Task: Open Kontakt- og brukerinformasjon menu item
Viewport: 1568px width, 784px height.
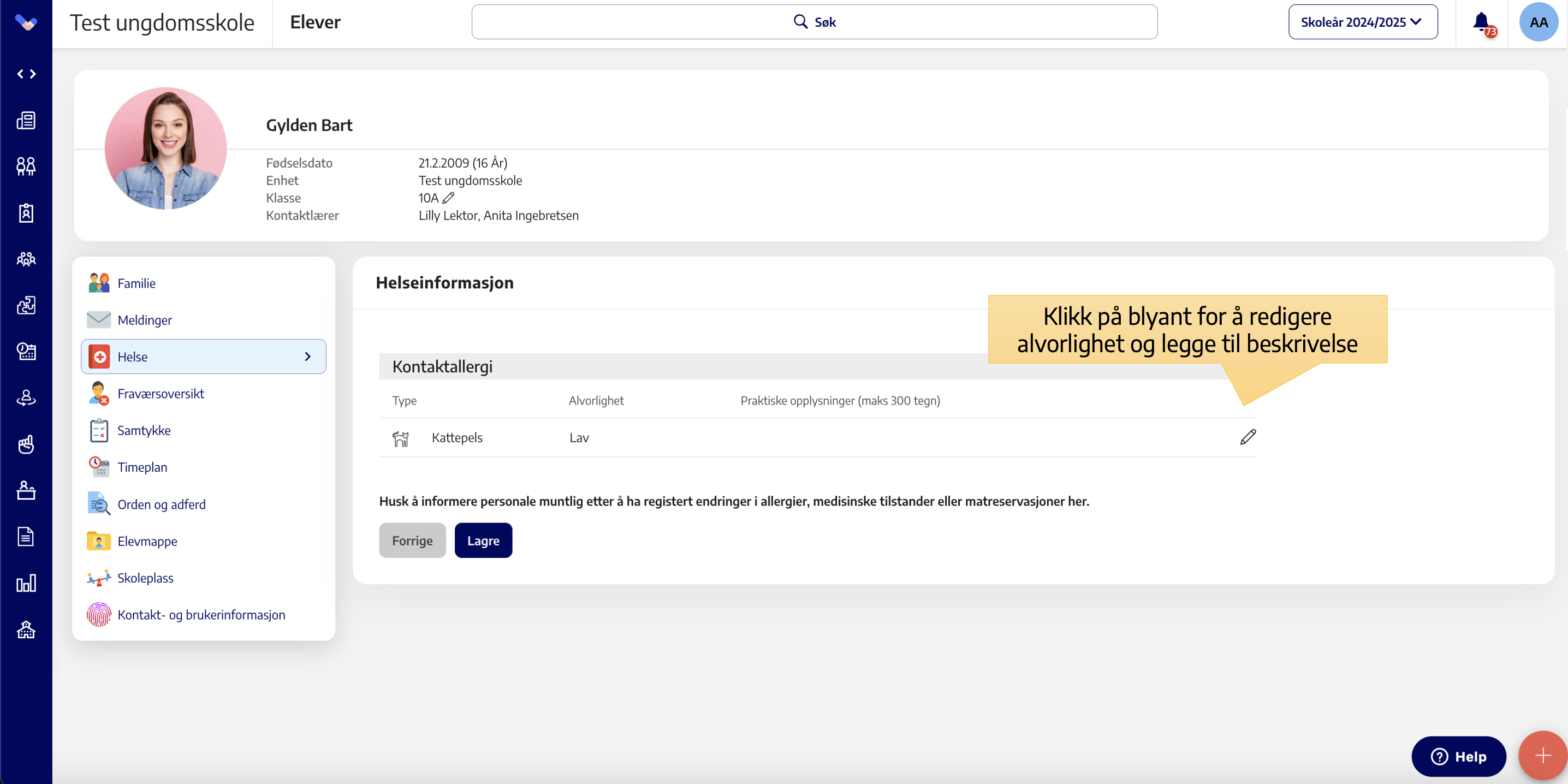Action: click(x=203, y=615)
